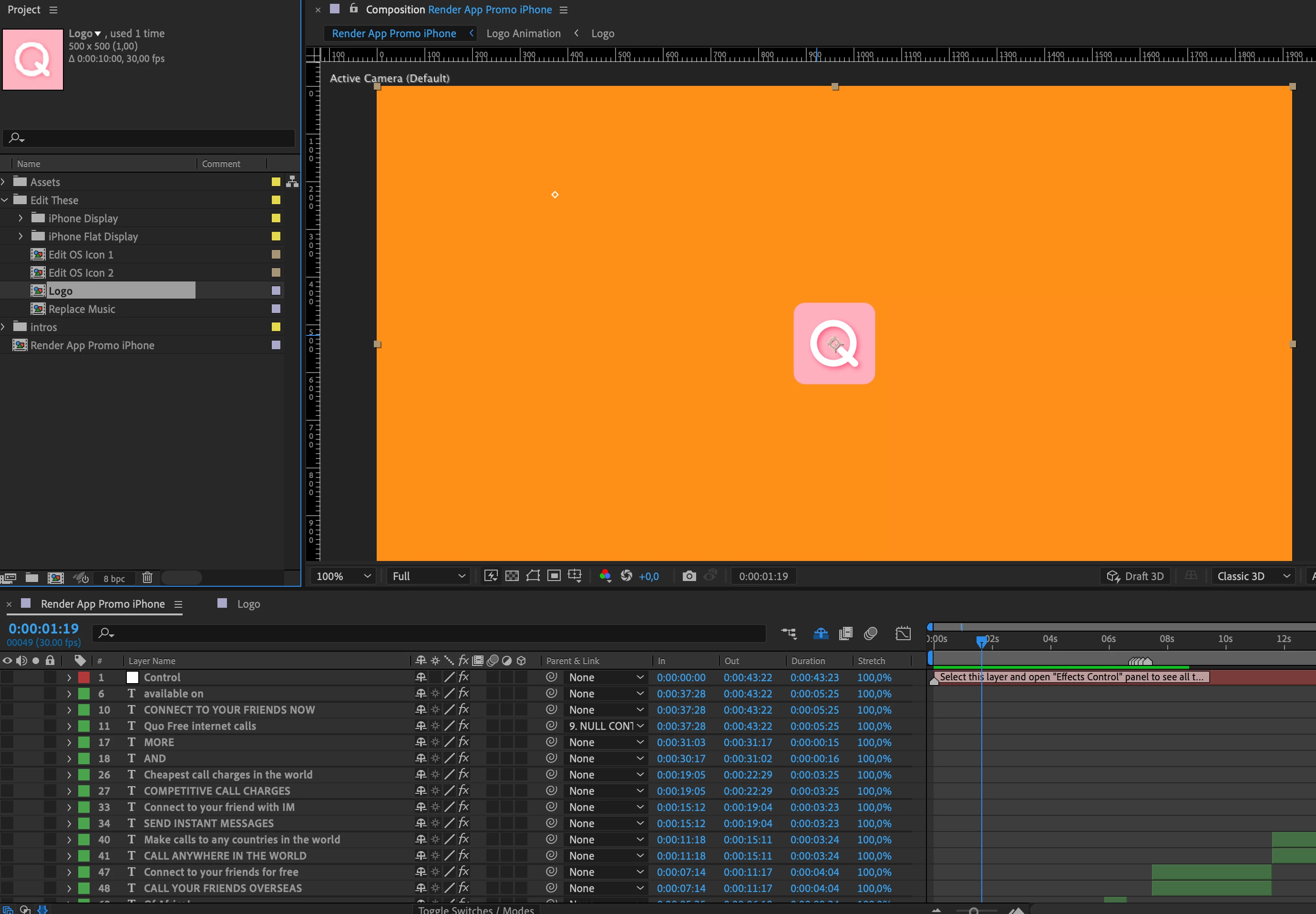
Task: Click the Graph Editor icon
Action: [x=903, y=634]
